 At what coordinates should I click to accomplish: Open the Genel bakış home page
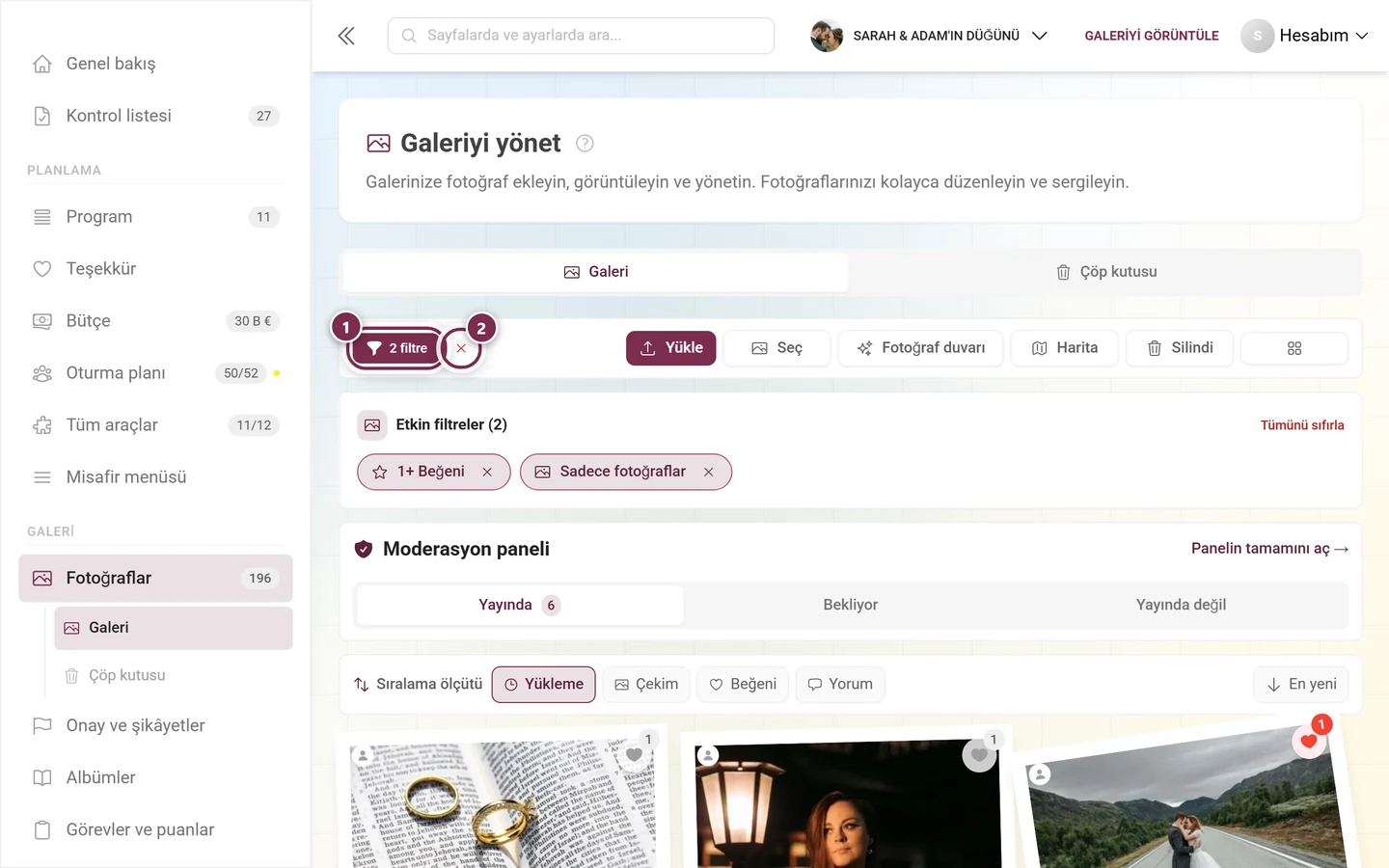point(155,64)
